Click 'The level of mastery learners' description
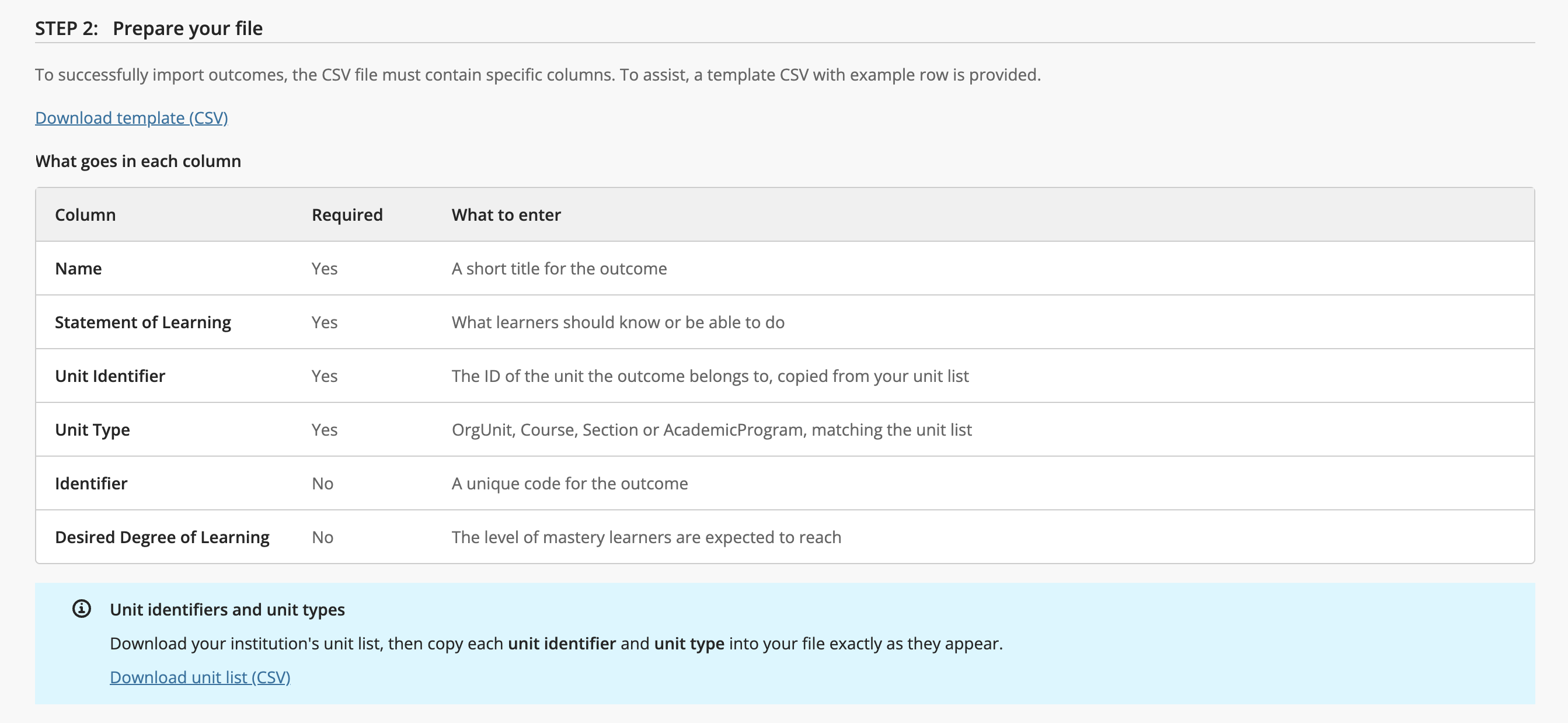 [646, 537]
